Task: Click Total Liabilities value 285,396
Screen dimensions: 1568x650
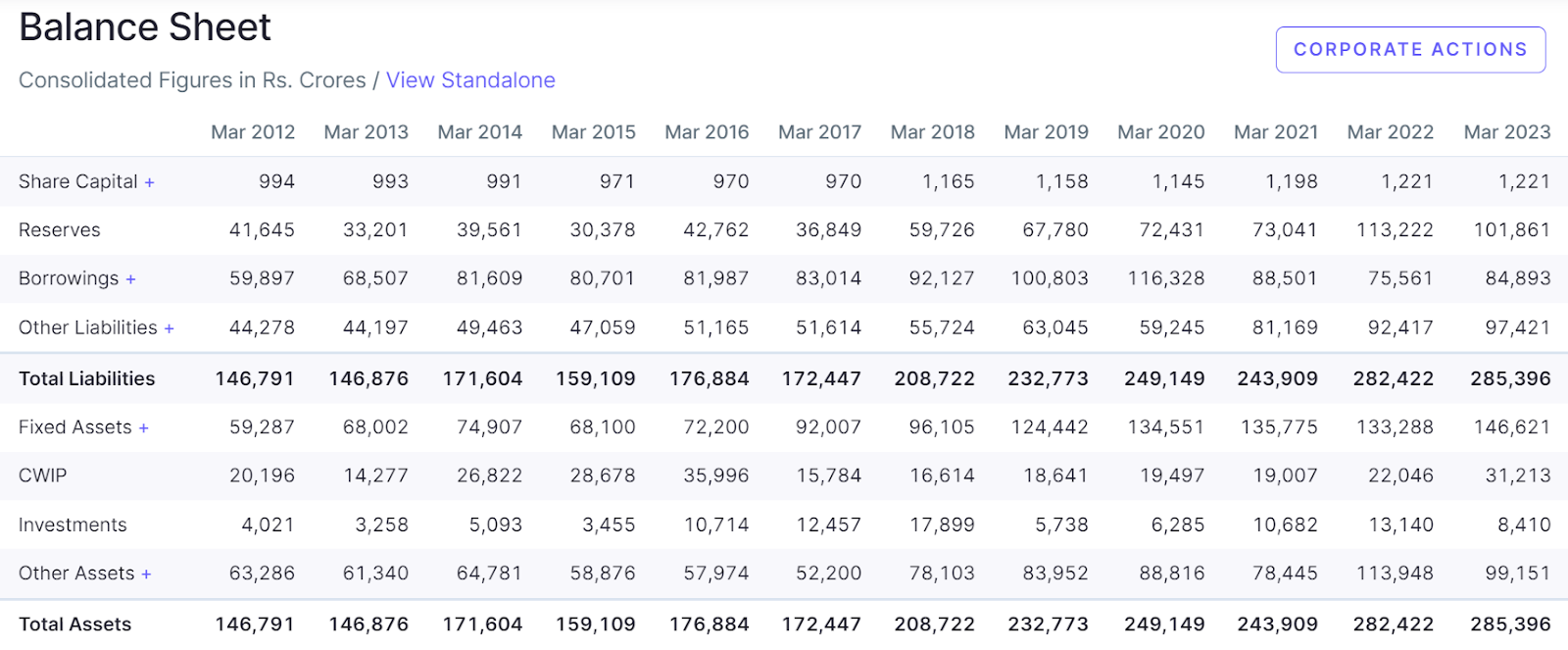Action: pos(1510,378)
